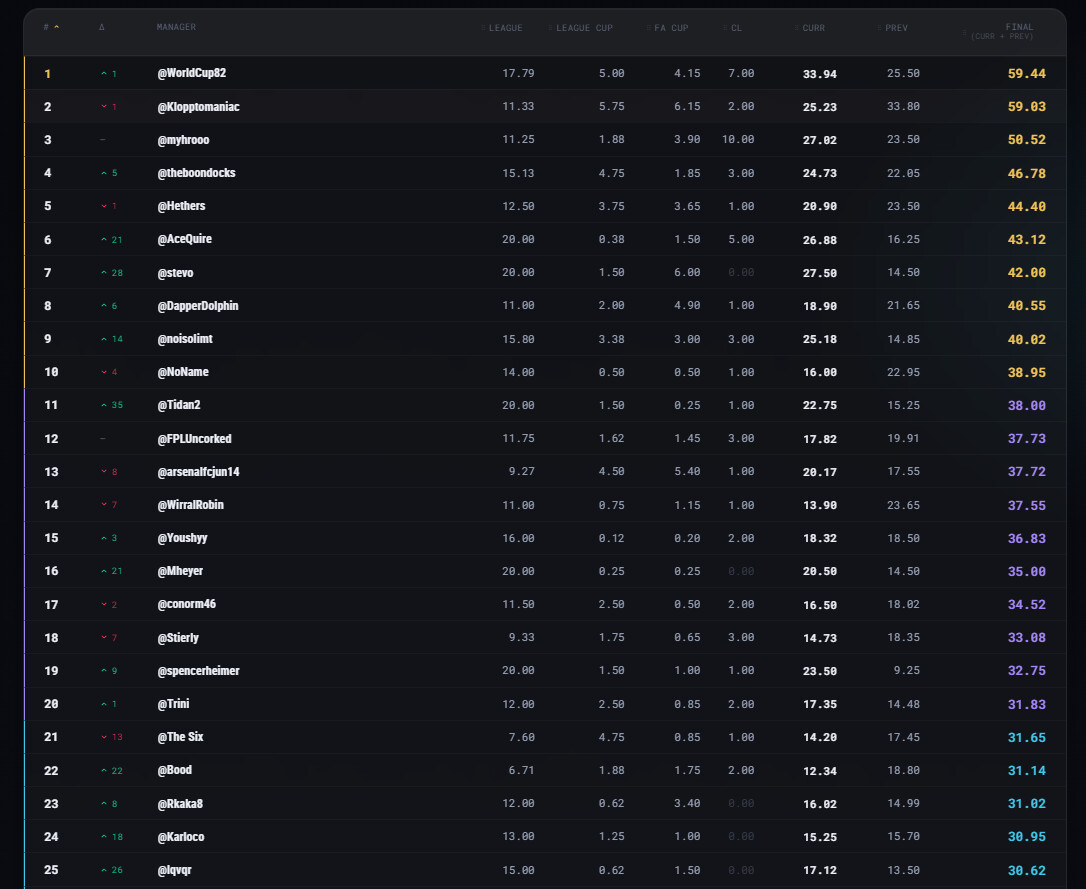The image size is (1086, 889).
Task: Click red down arrow on @The Six row
Action: pyautogui.click(x=104, y=737)
